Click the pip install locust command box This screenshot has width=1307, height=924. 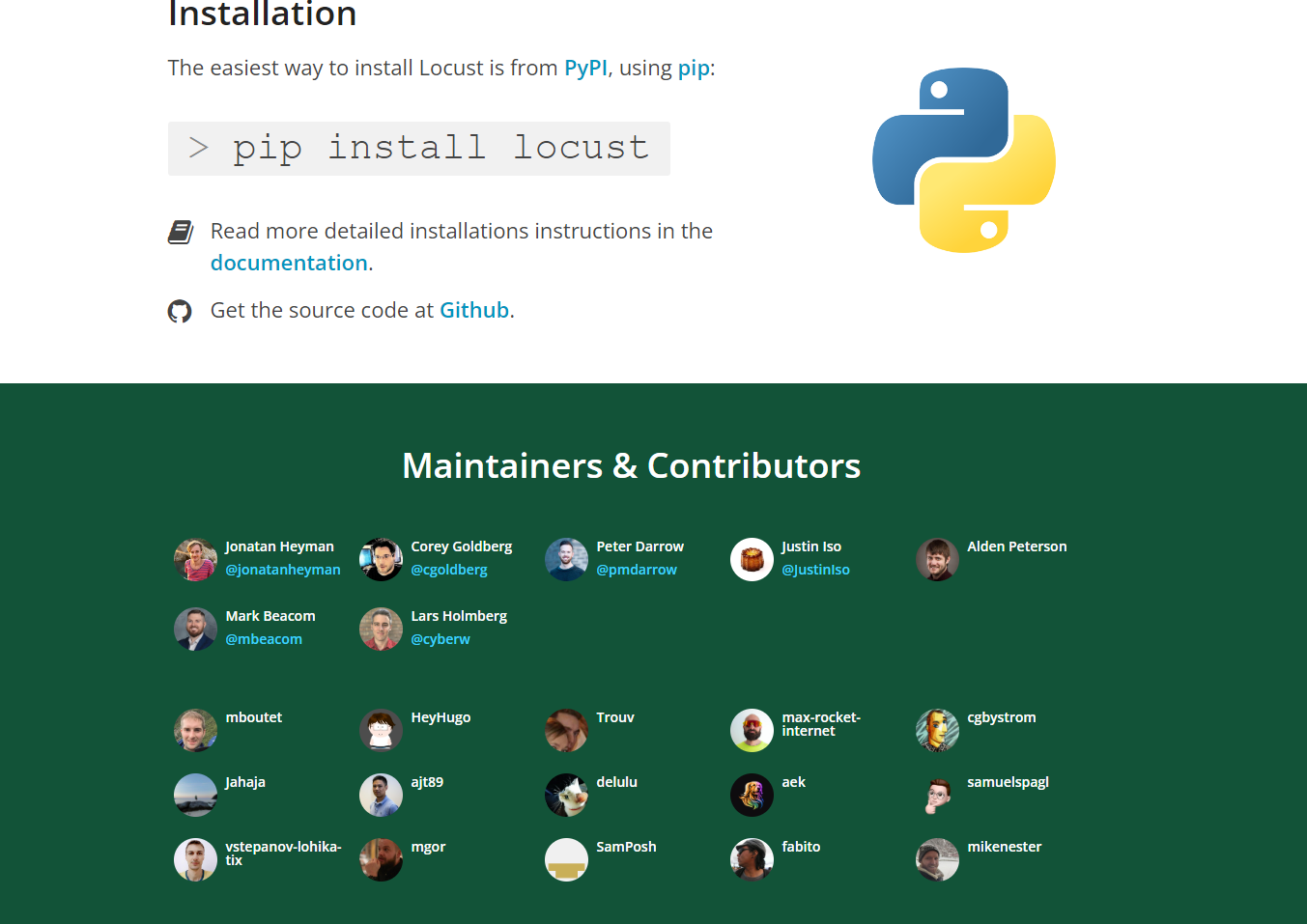click(419, 149)
